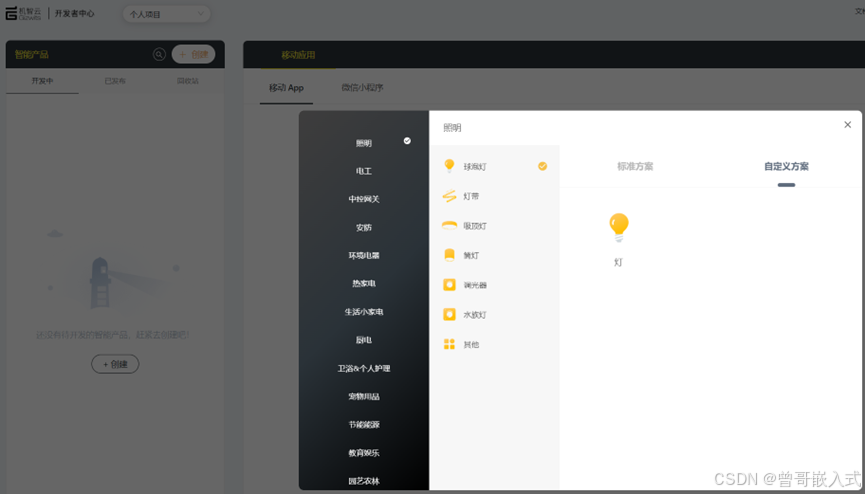Viewport: 865px width, 494px height.
Task: Pick the 吸顶灯 ceiling lamp icon
Action: tap(450, 225)
